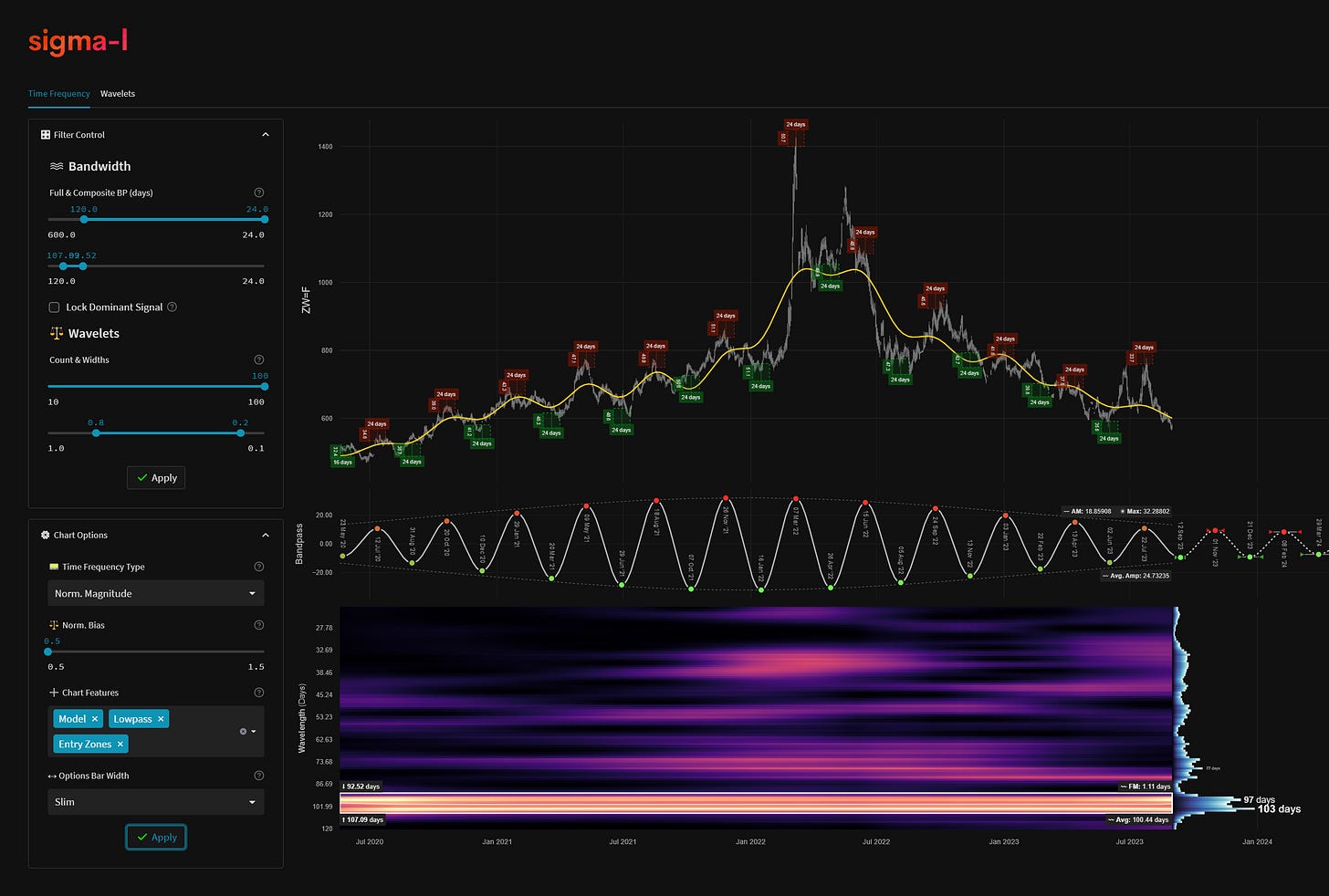Click the Norm. Bias scale icon
This screenshot has width=1329, height=896.
[54, 625]
